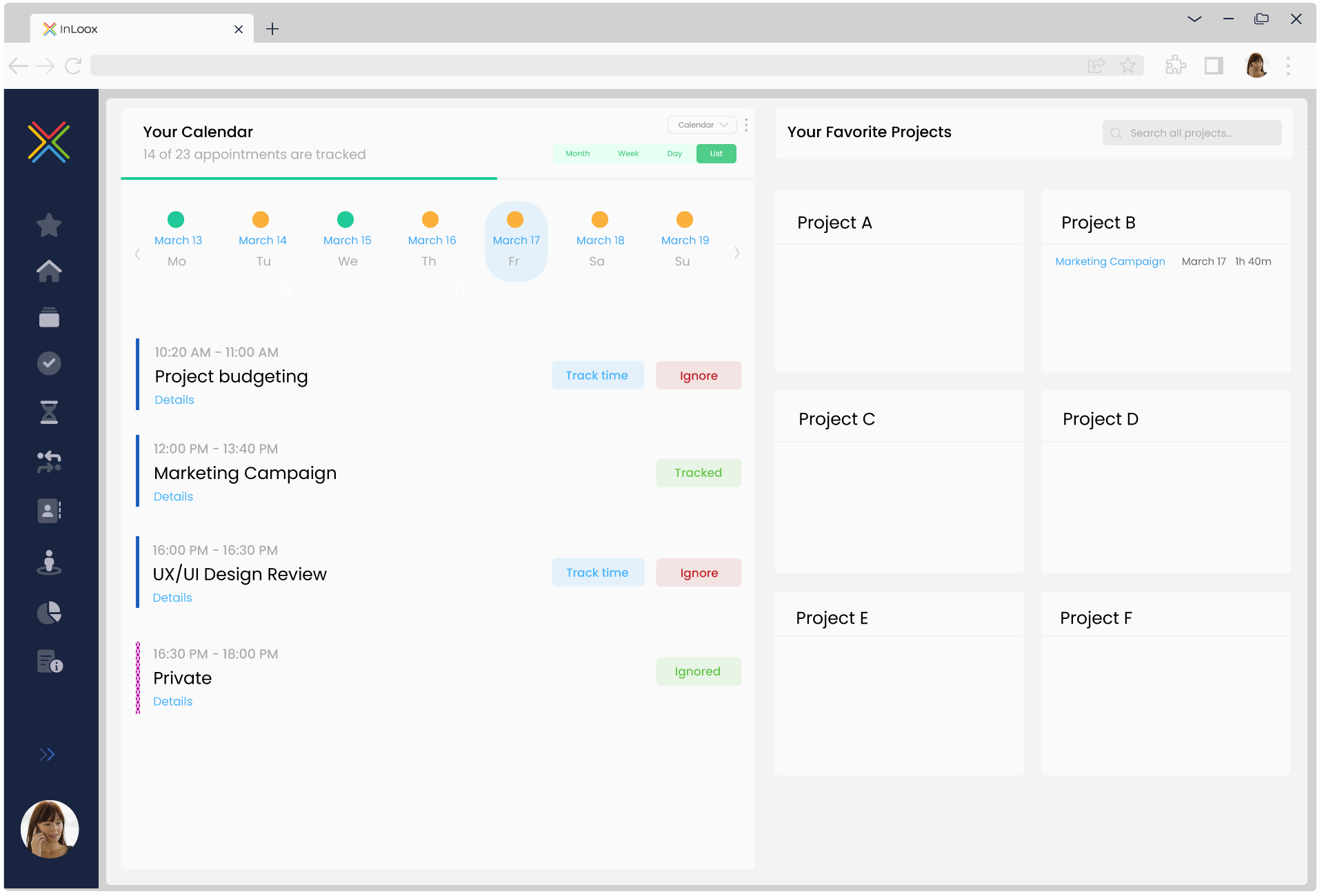
Task: Ignore the UX/UI Design Review appointment
Action: [x=699, y=573]
